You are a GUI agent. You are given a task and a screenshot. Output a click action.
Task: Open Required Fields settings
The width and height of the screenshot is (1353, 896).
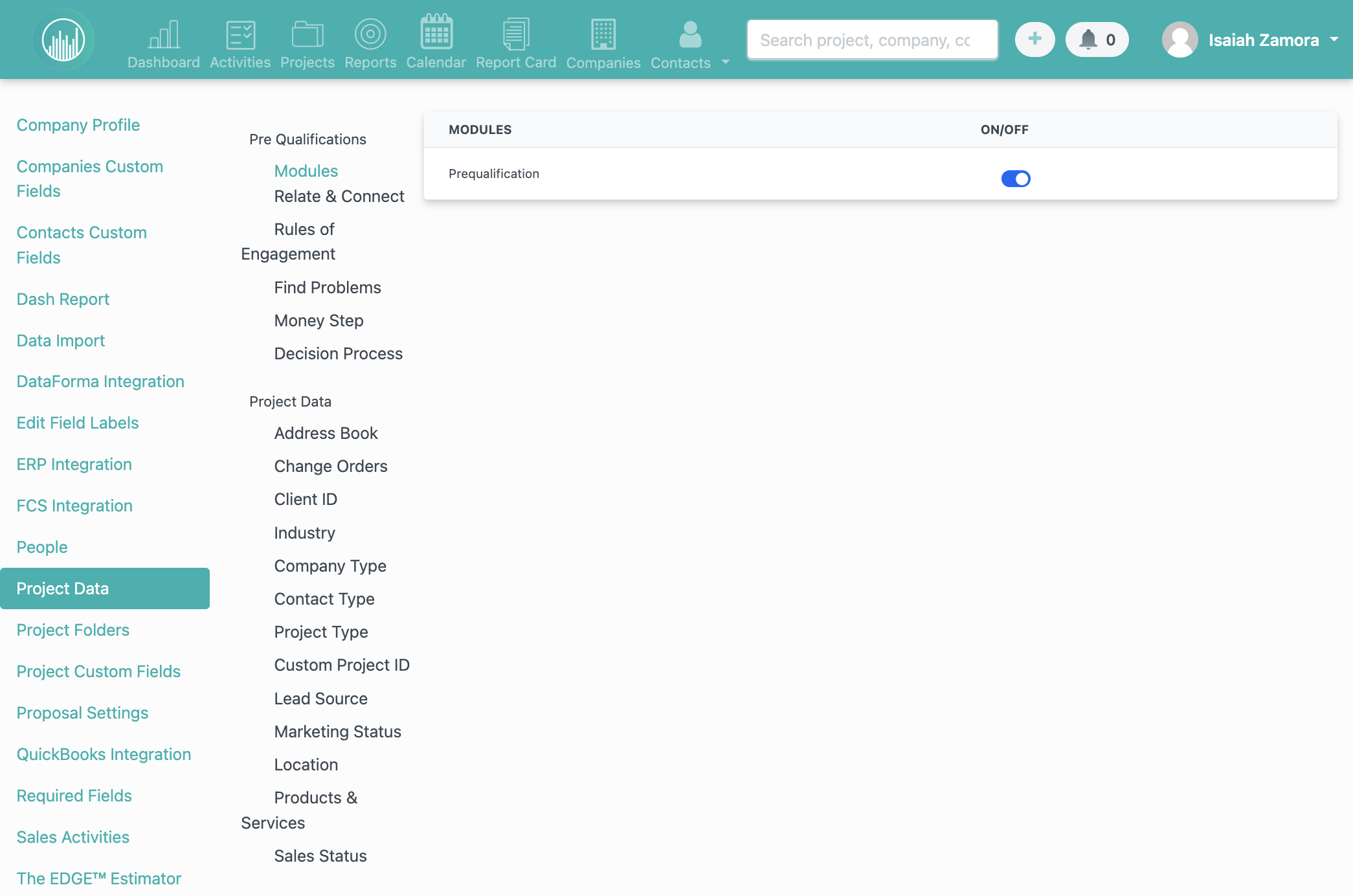click(x=74, y=796)
